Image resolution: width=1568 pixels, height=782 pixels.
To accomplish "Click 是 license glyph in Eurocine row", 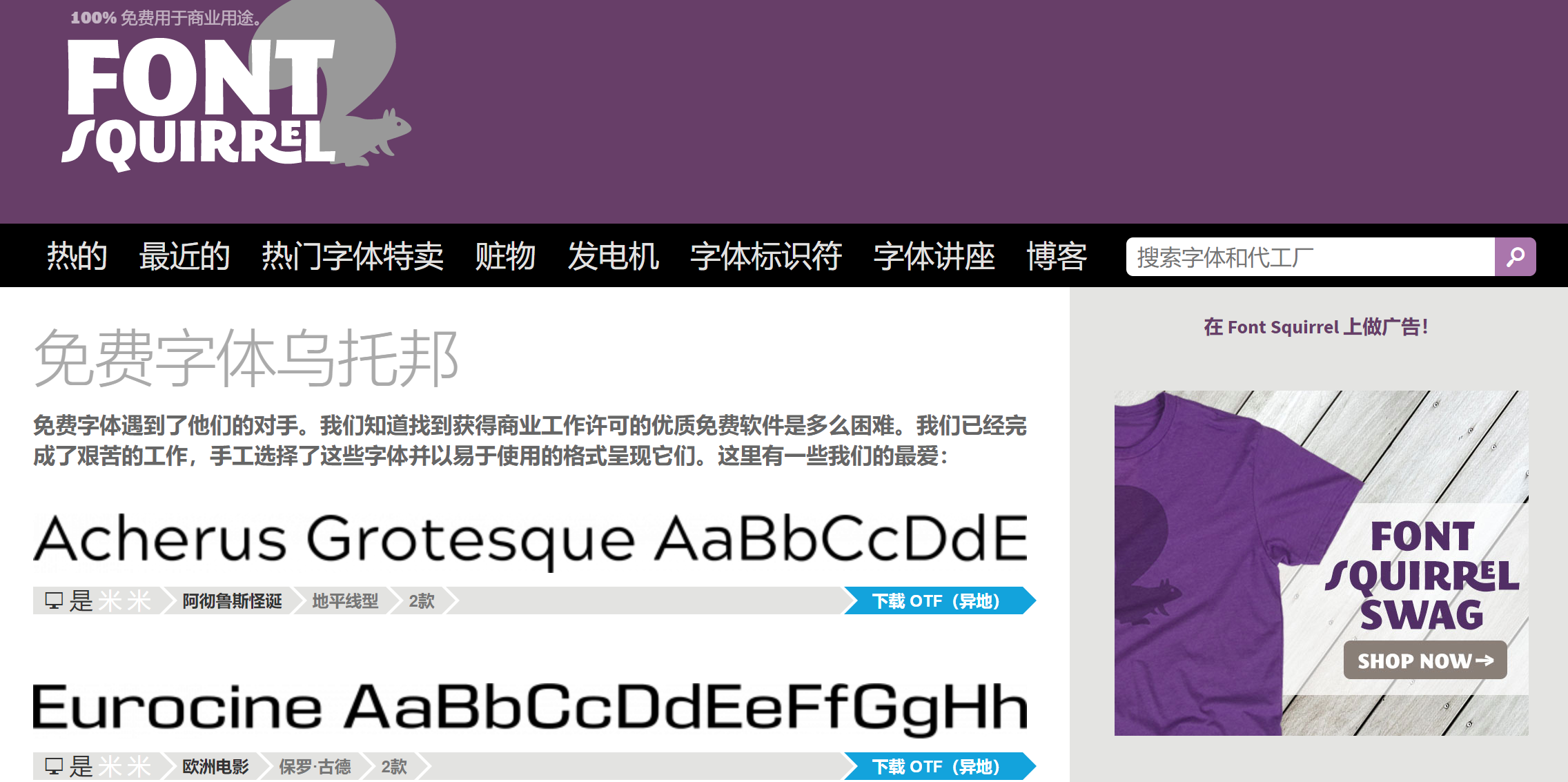I will (x=81, y=766).
